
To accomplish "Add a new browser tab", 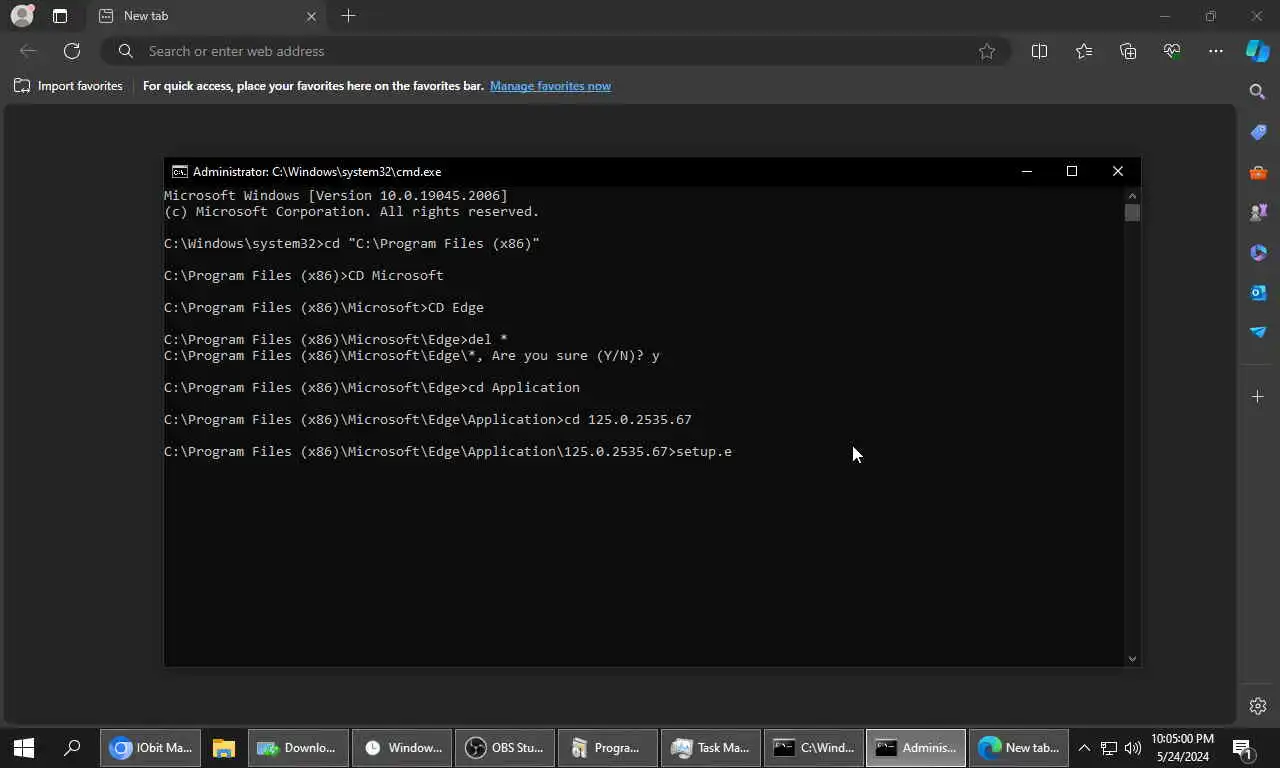I will 348,16.
